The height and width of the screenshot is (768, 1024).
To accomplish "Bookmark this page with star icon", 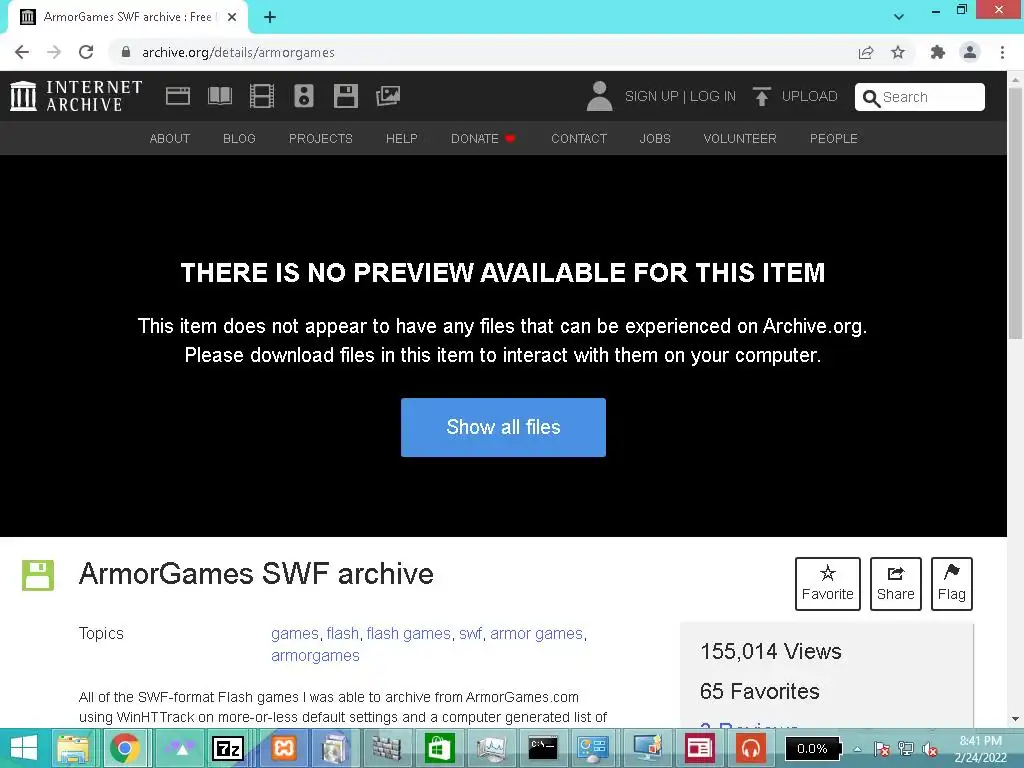I will (x=898, y=52).
